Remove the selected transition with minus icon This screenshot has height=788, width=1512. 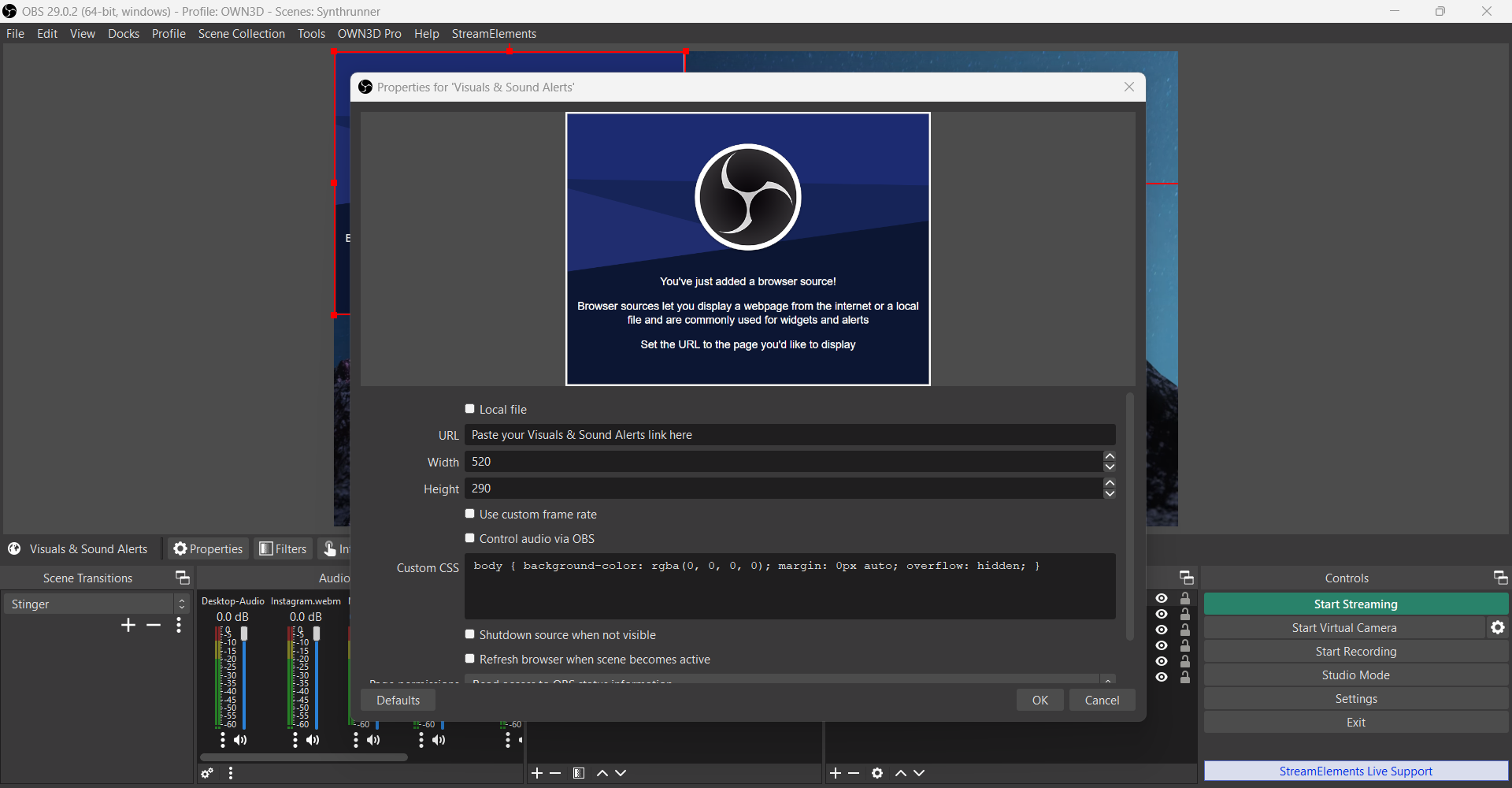tap(154, 625)
